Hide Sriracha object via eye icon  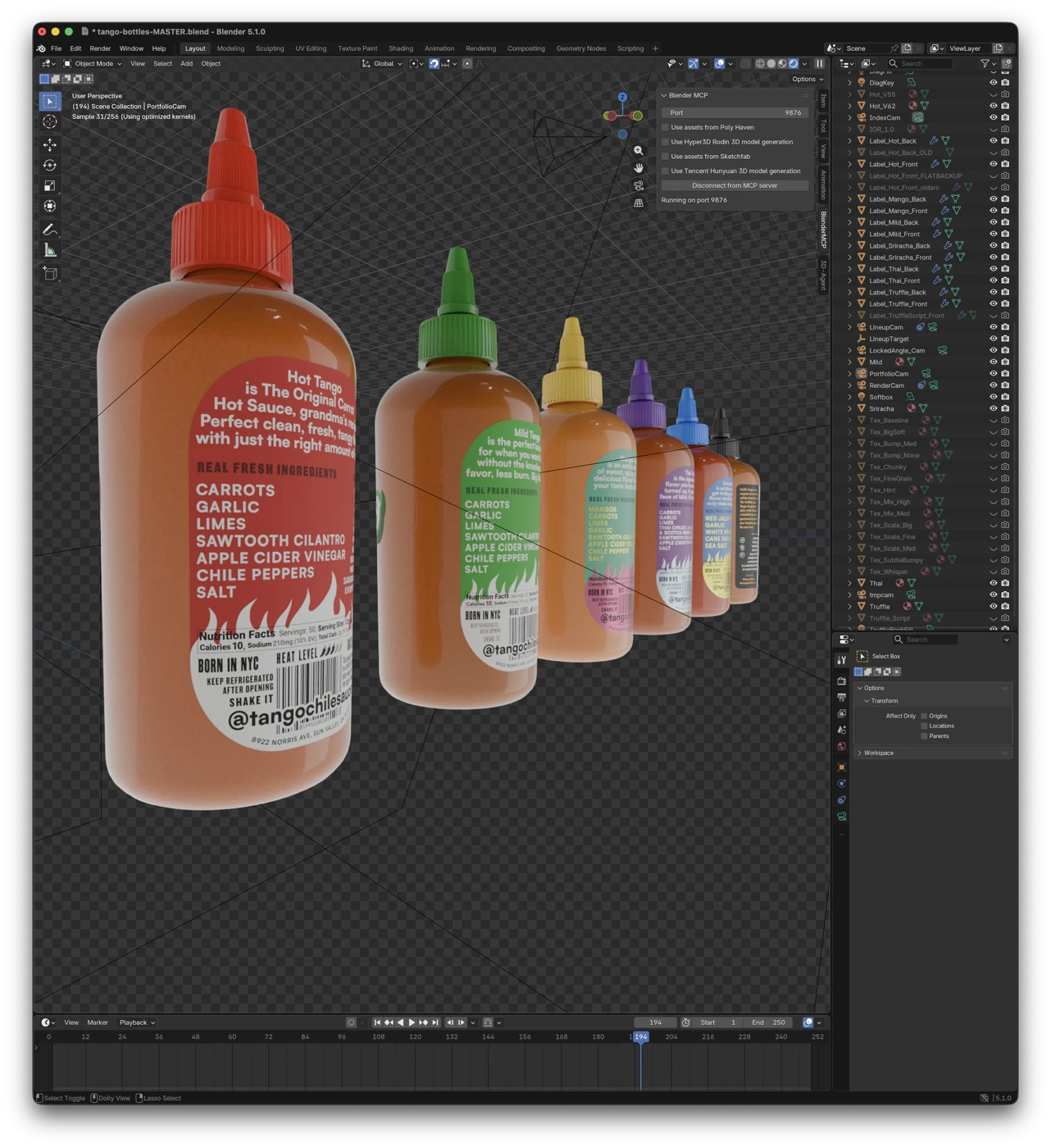(993, 408)
